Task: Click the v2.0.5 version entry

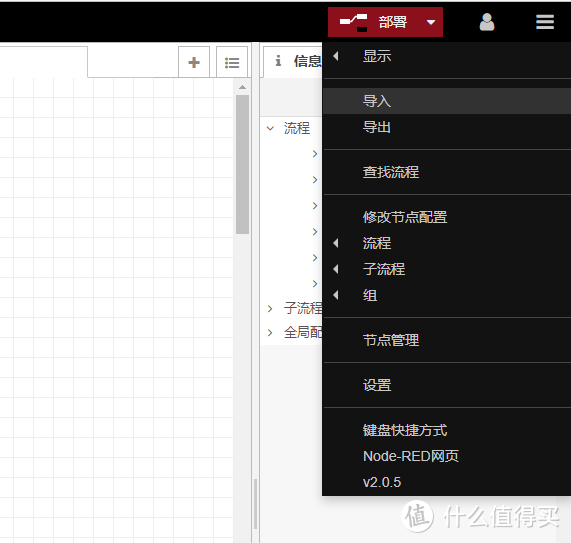Action: [x=447, y=482]
